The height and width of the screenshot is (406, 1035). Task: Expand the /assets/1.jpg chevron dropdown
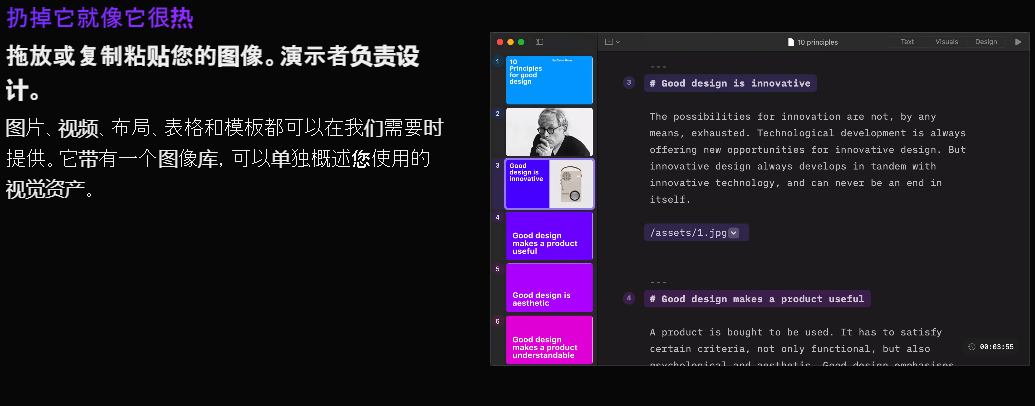[x=734, y=233]
